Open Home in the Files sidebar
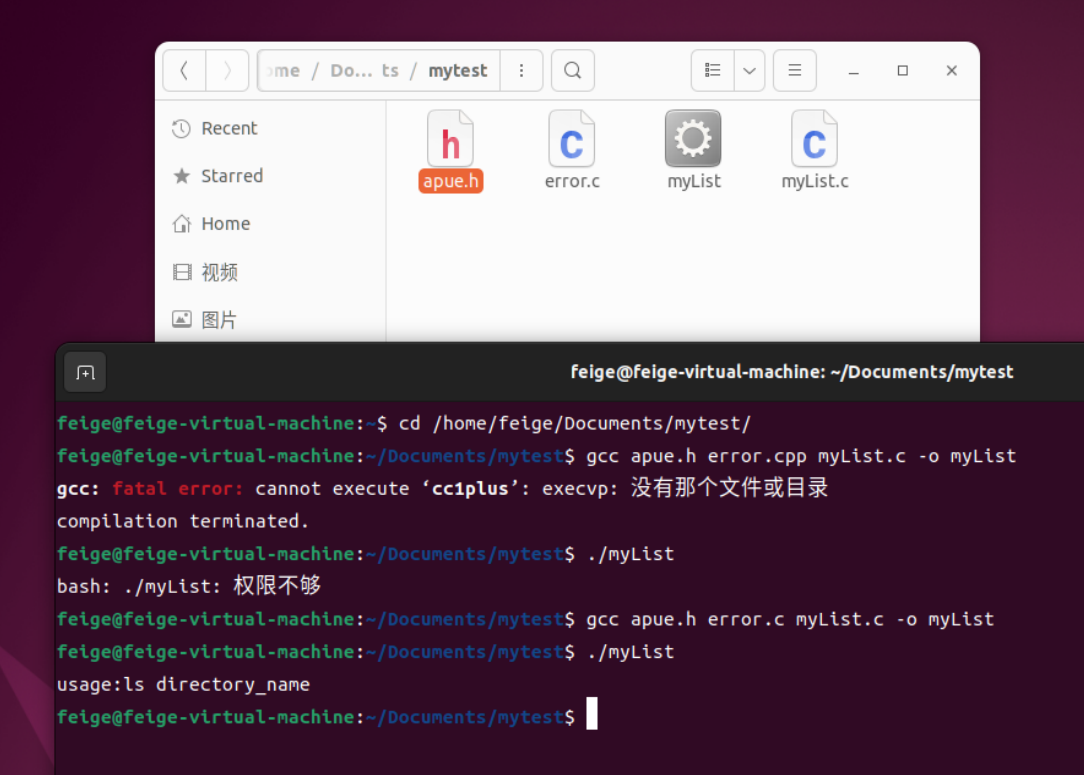 click(270, 224)
